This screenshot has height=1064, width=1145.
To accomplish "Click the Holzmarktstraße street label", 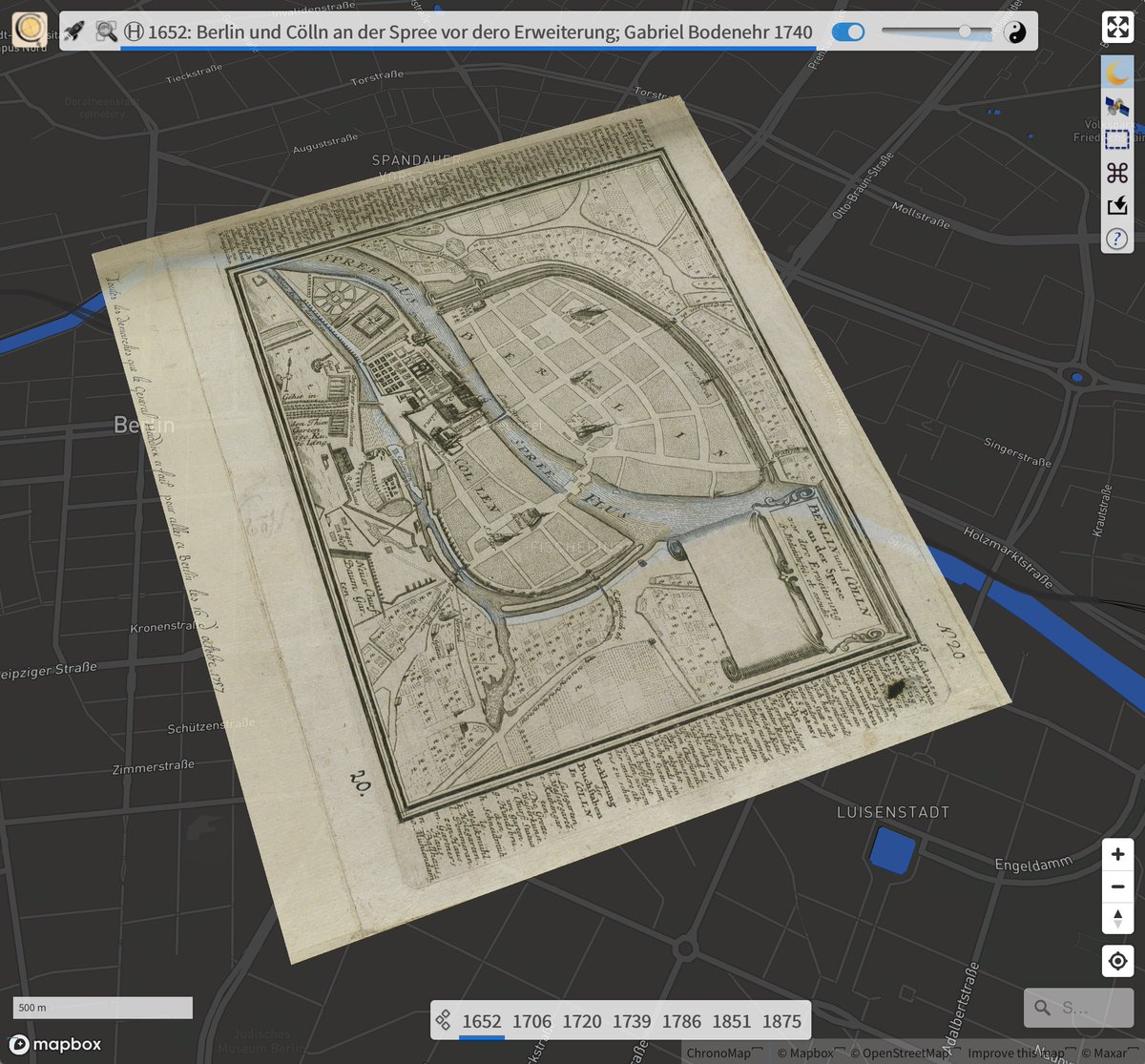I will coord(1009,558).
